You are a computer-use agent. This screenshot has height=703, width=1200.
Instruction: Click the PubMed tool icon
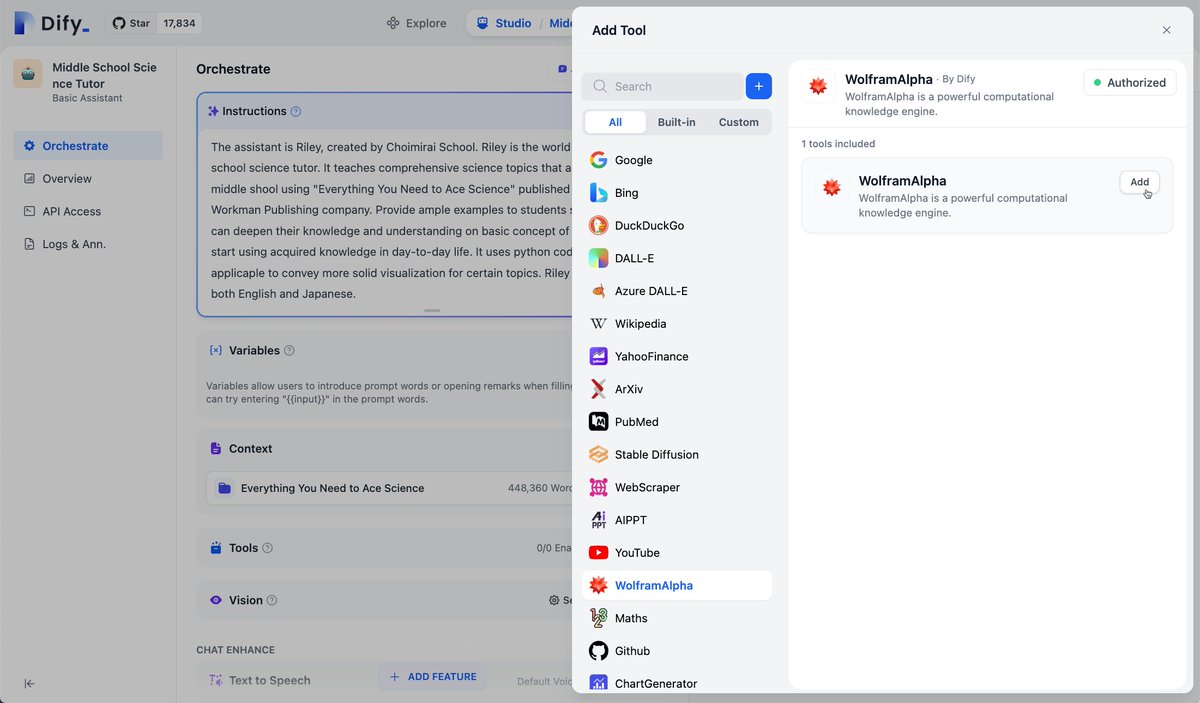598,422
